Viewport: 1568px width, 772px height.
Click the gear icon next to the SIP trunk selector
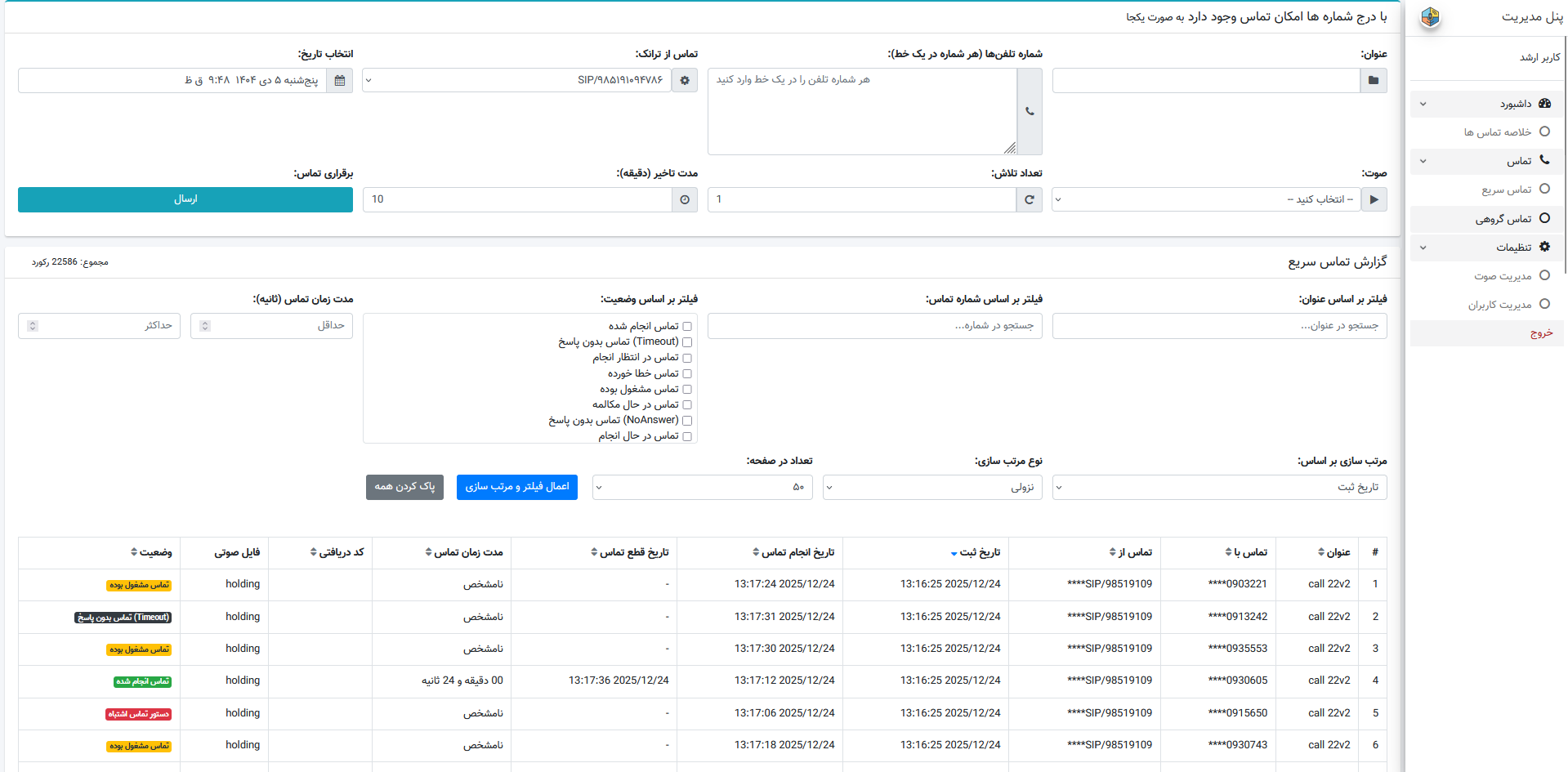coord(685,81)
